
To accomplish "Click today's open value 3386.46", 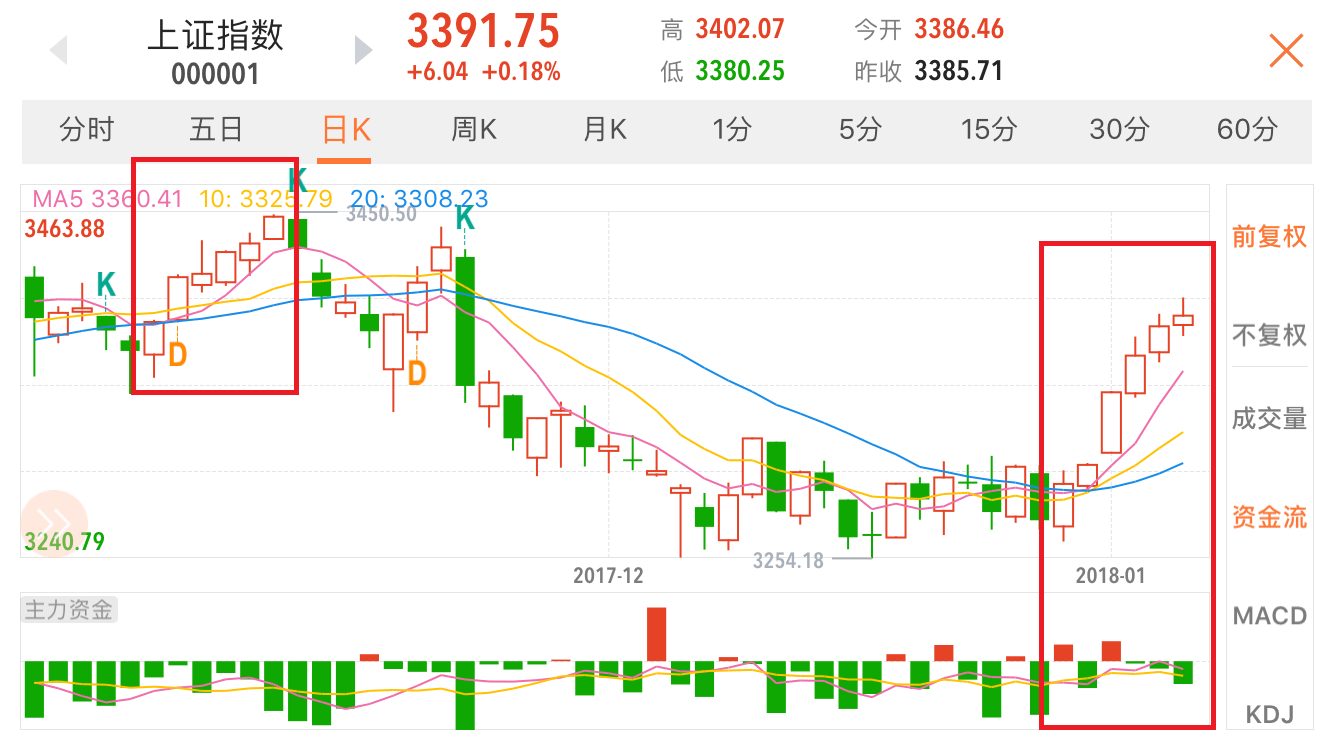I will (x=959, y=29).
